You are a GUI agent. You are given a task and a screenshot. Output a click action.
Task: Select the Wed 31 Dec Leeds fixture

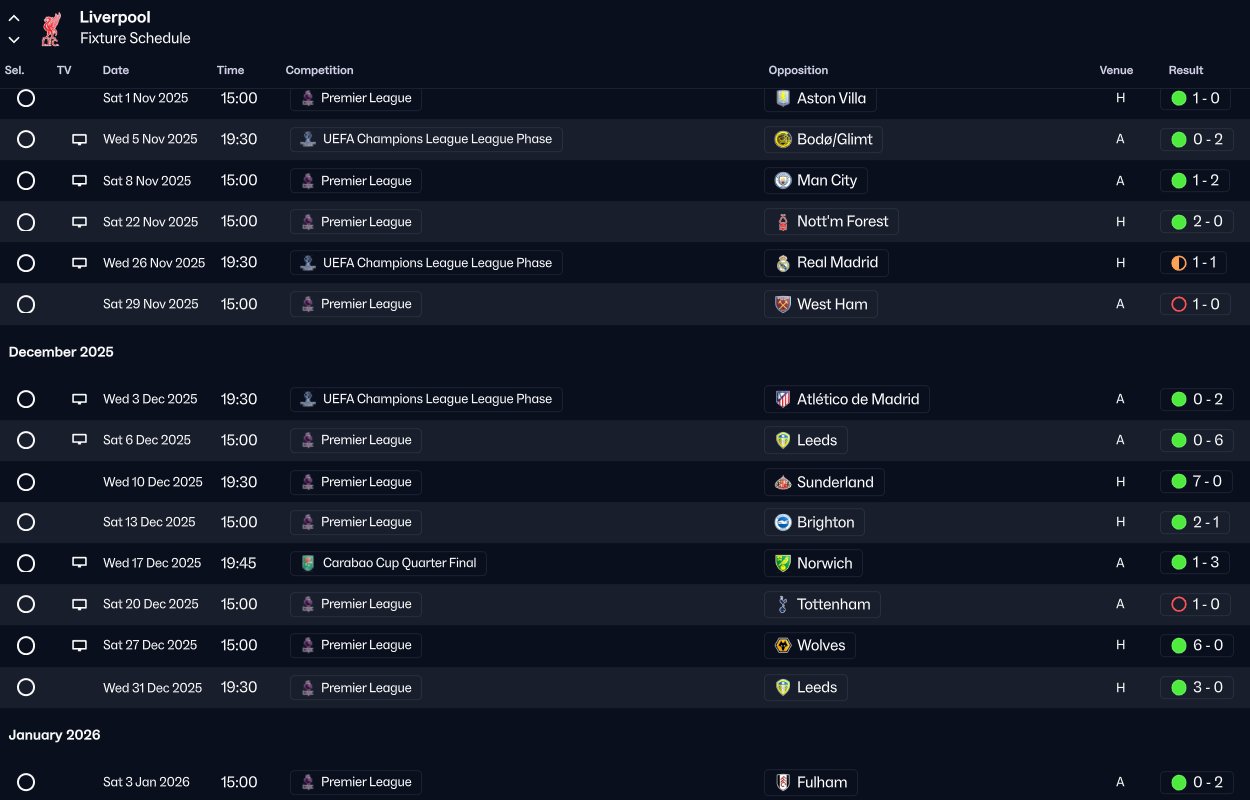26,687
